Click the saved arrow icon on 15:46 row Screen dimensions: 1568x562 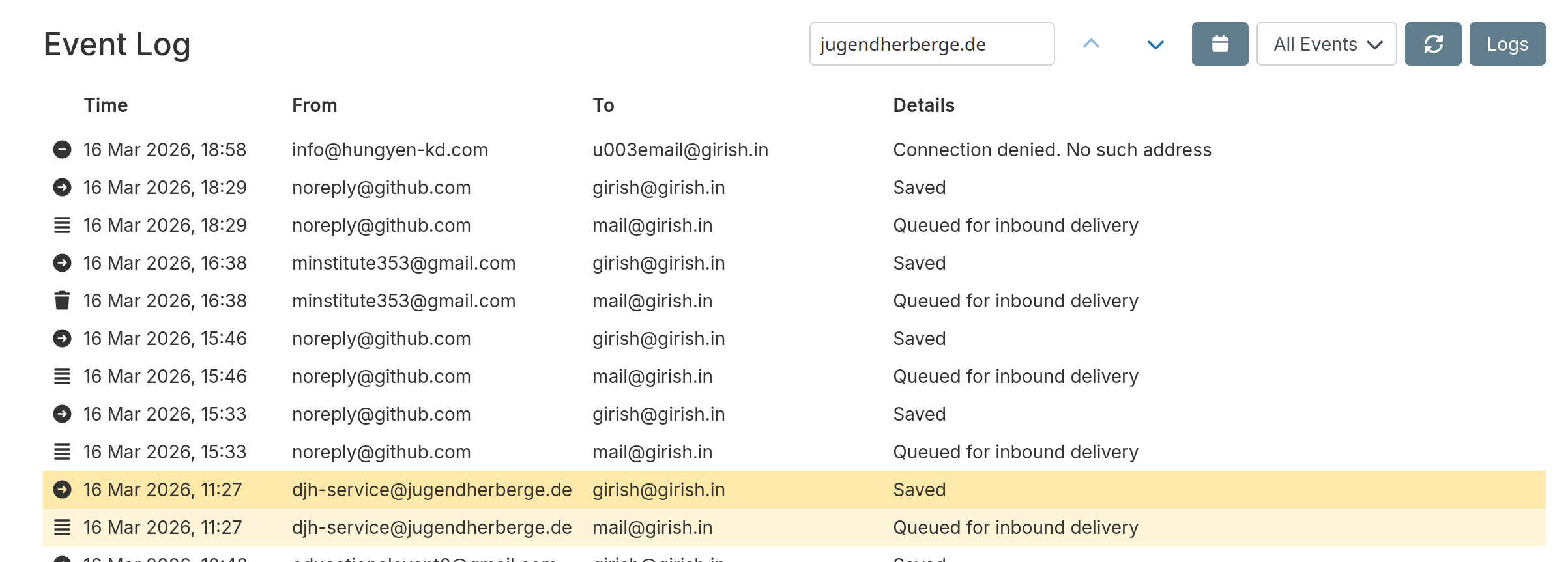[x=62, y=339]
